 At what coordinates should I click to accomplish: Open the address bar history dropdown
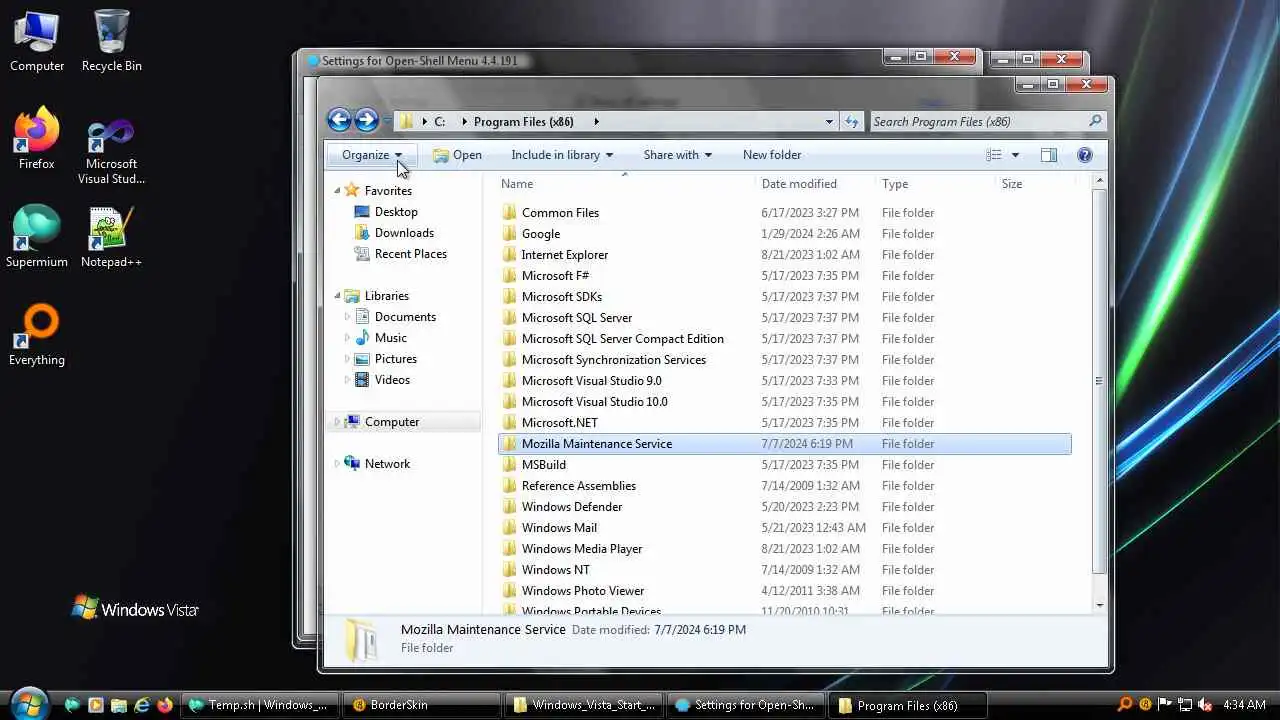829,122
